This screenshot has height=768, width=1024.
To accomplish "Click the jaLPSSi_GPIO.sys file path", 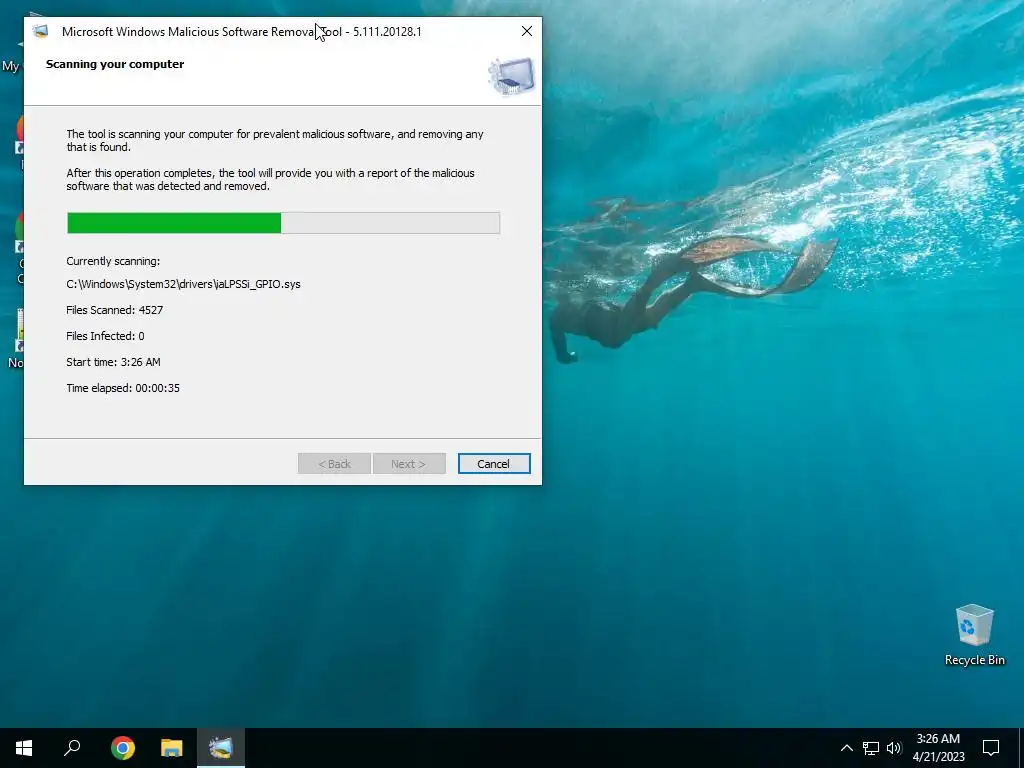I will (184, 284).
